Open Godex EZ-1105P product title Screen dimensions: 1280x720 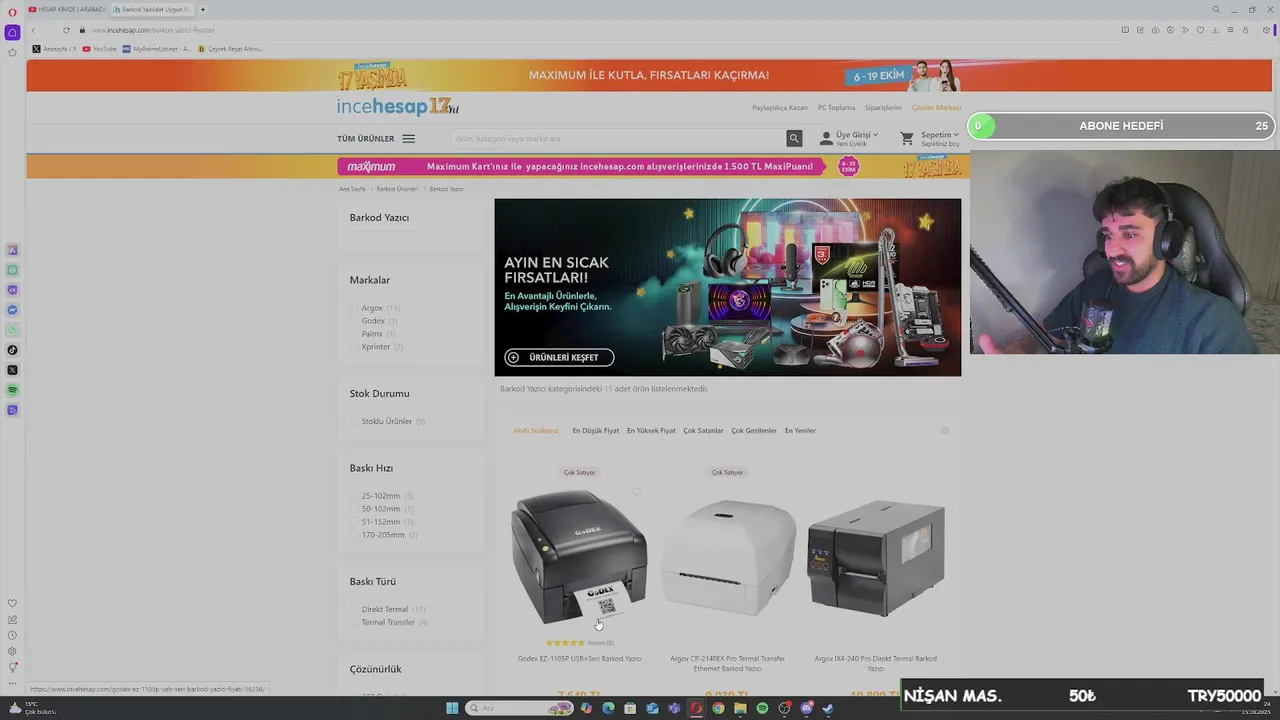click(579, 659)
